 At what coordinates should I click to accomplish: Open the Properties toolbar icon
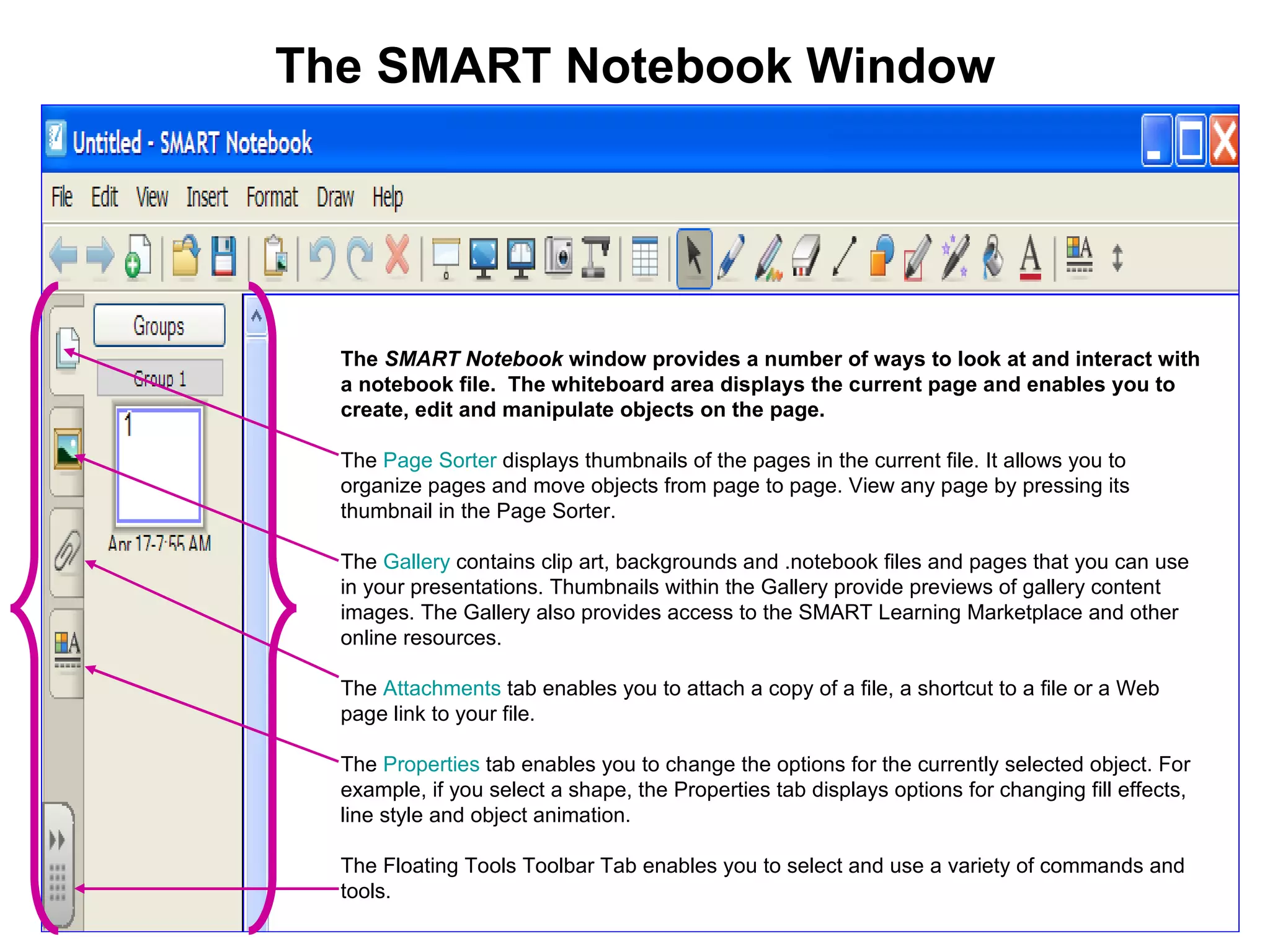coord(1080,254)
